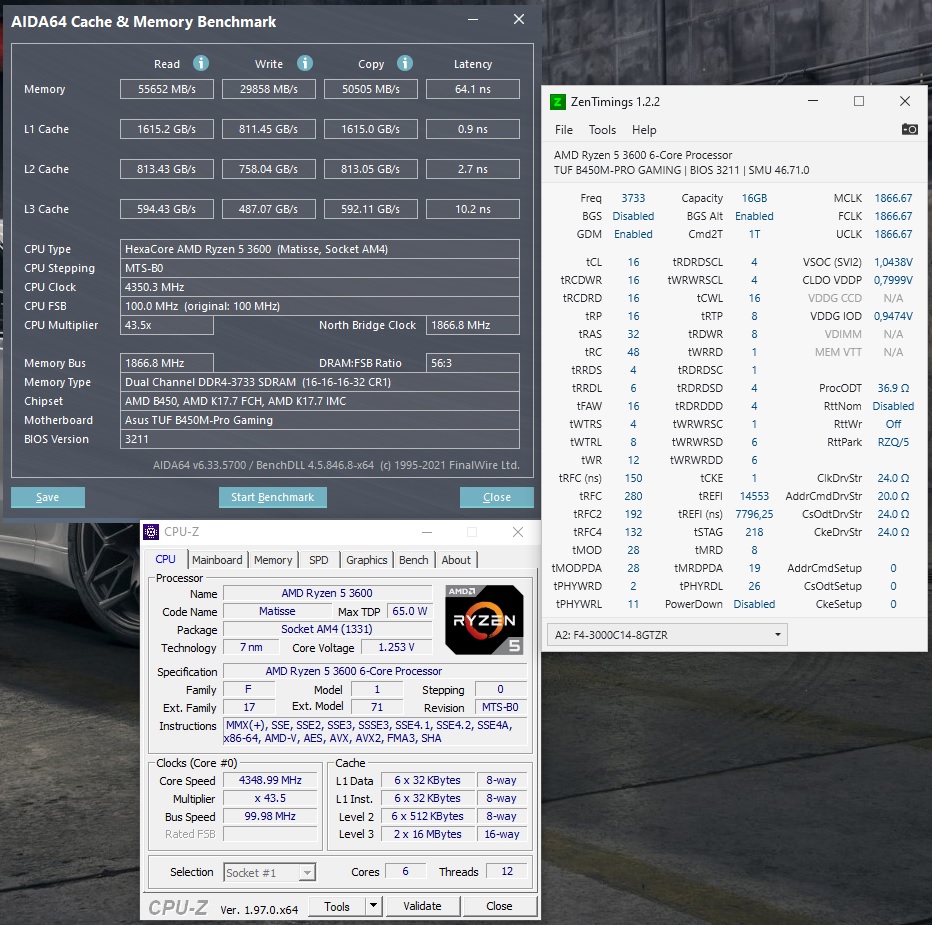Click the RttPark value RZQ/5
Image resolution: width=932 pixels, height=925 pixels.
pyautogui.click(x=893, y=442)
